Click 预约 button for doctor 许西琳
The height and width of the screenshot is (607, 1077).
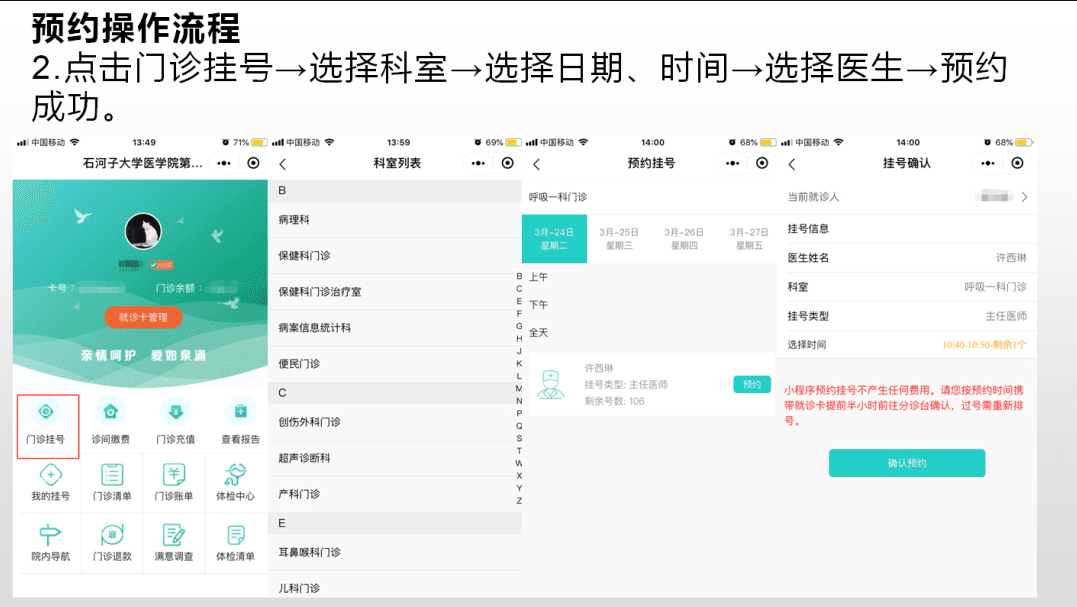(x=752, y=384)
